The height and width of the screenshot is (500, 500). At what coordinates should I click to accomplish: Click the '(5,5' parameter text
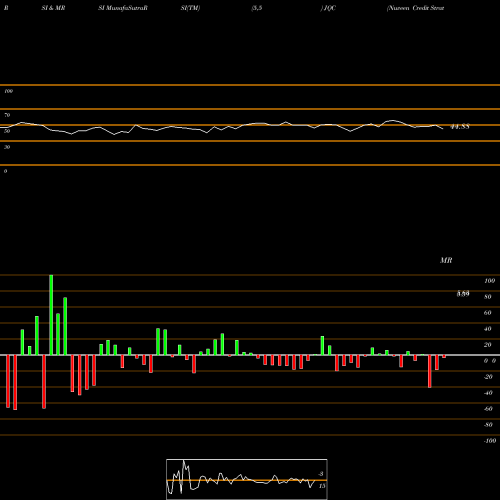257,8
